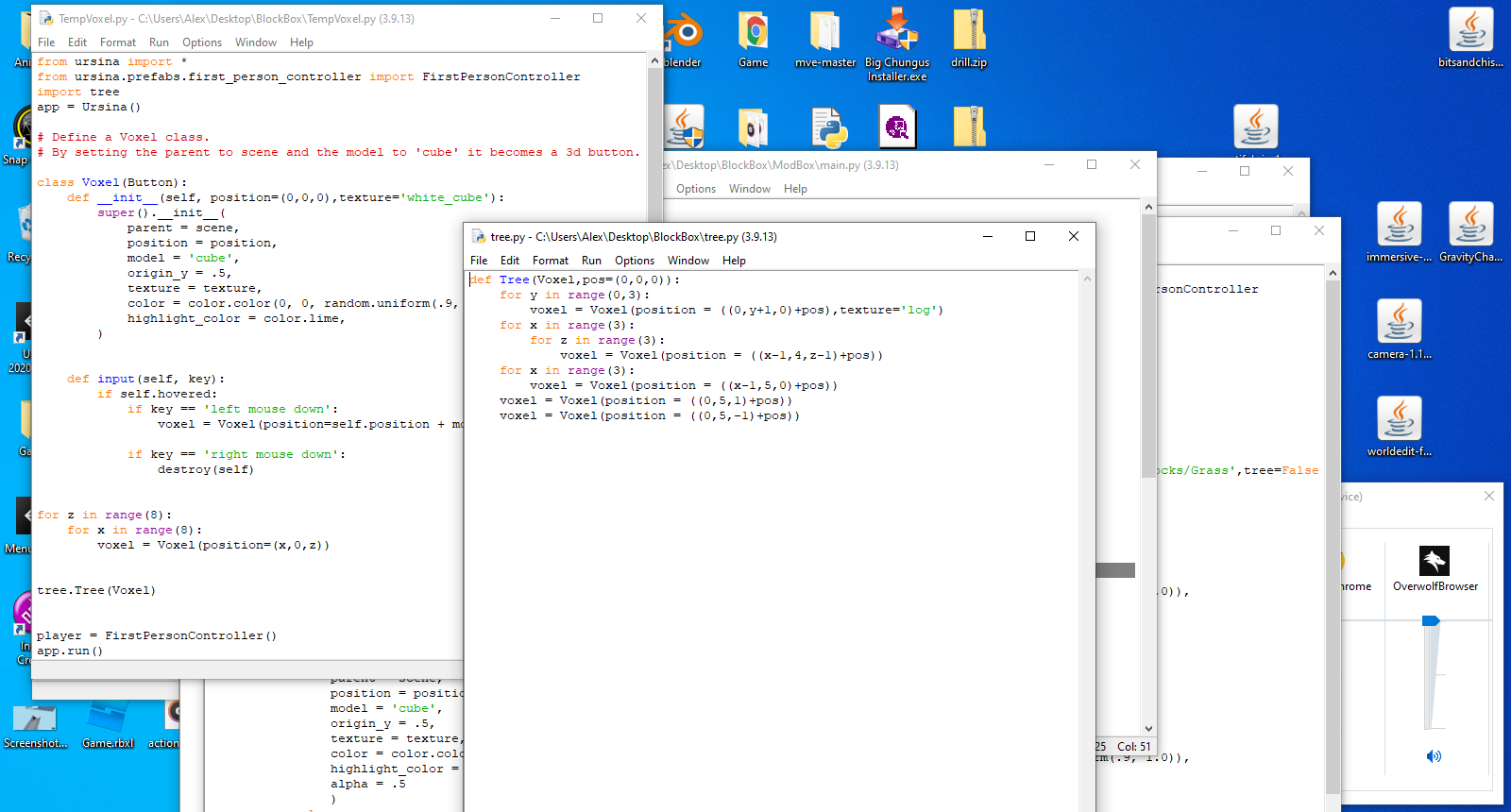Image resolution: width=1511 pixels, height=812 pixels.
Task: Open the zip folder icon below drill.zip
Action: point(969,127)
